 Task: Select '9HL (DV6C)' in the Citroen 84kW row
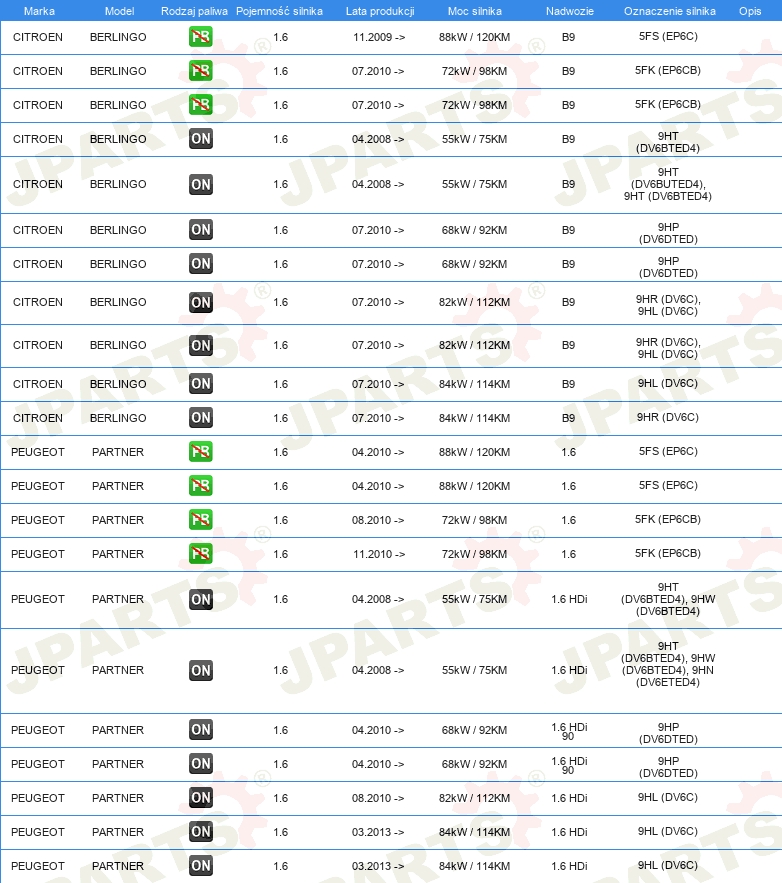click(668, 383)
